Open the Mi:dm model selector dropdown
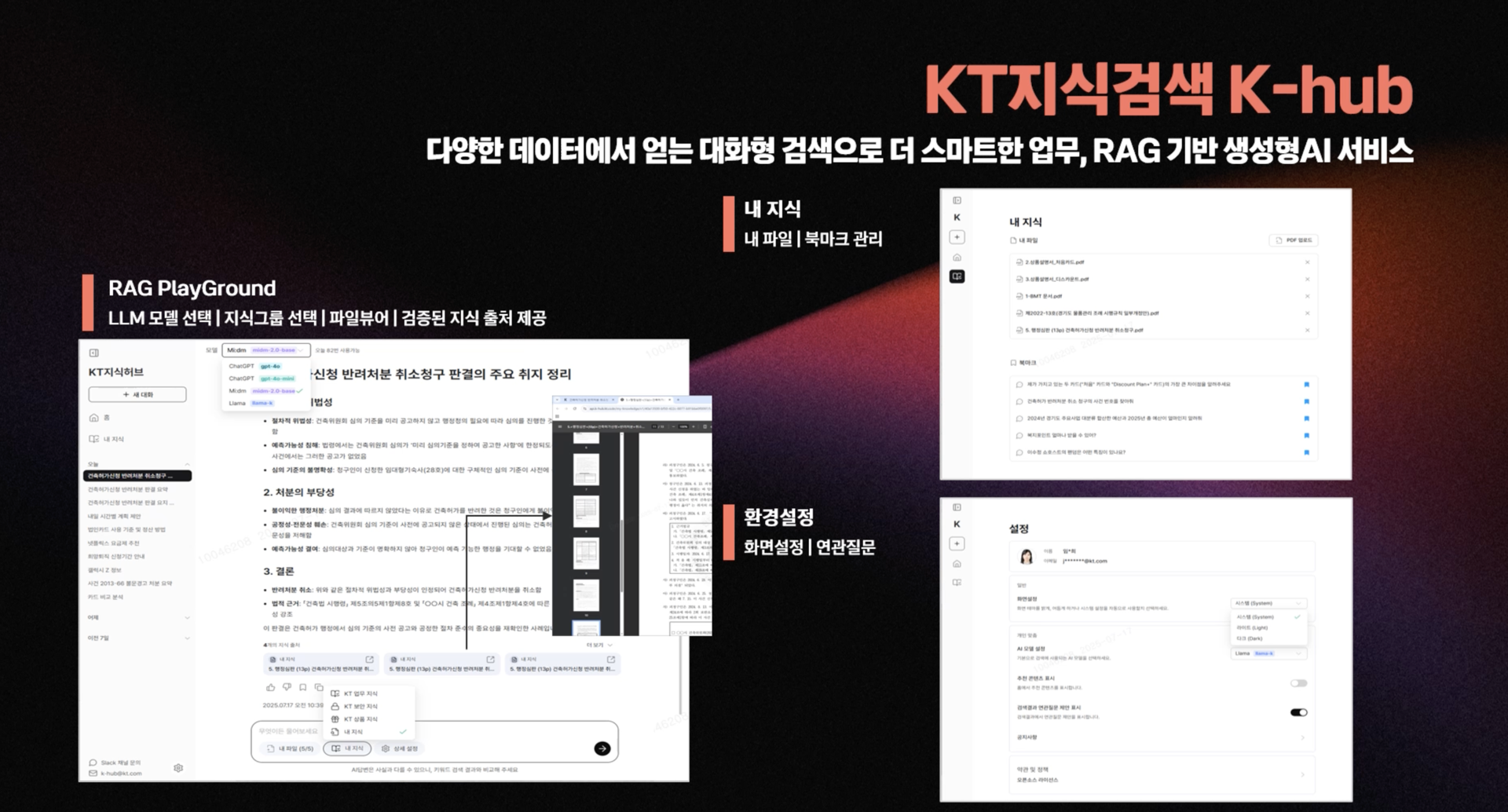Viewport: 1508px width, 812px height. [x=266, y=350]
